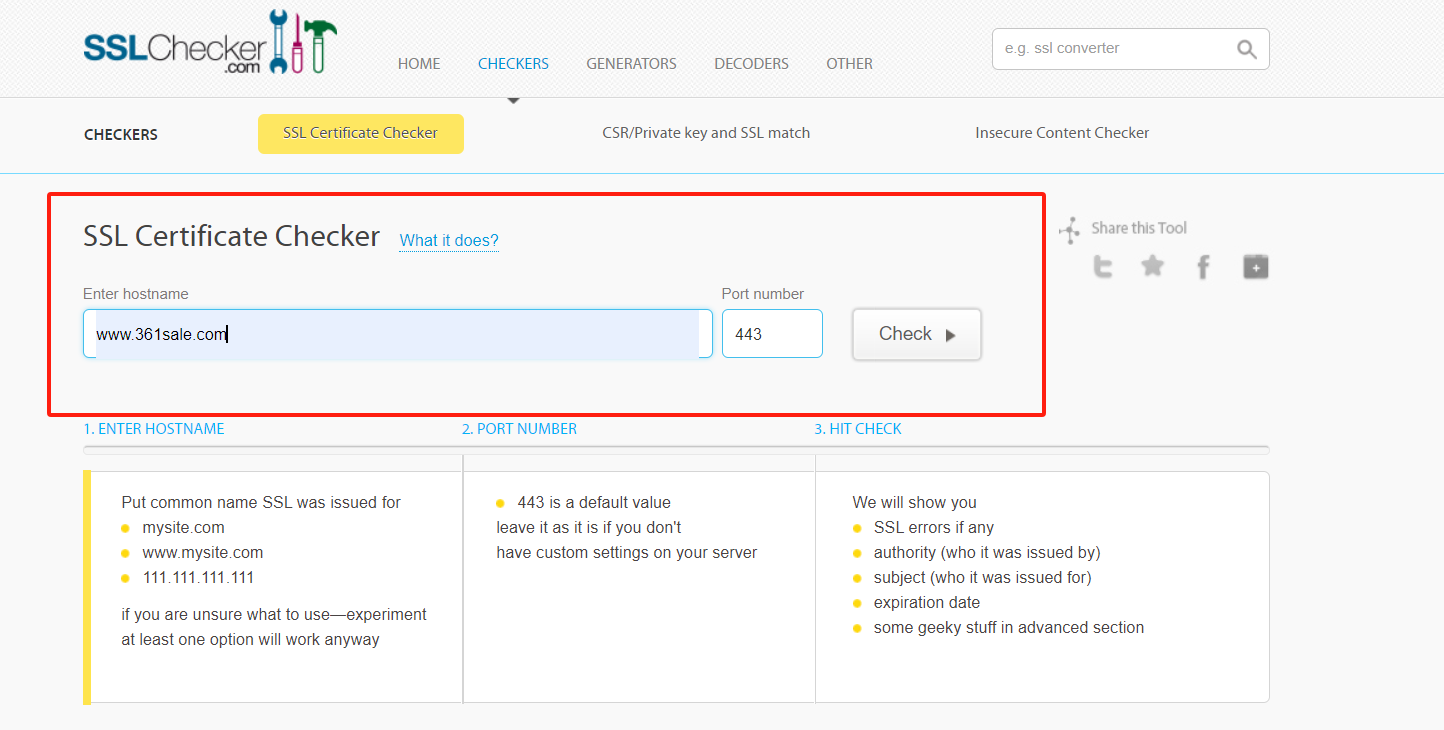Viewport: 1444px width, 730px height.
Task: Share the tool on Facebook
Action: point(1203,267)
